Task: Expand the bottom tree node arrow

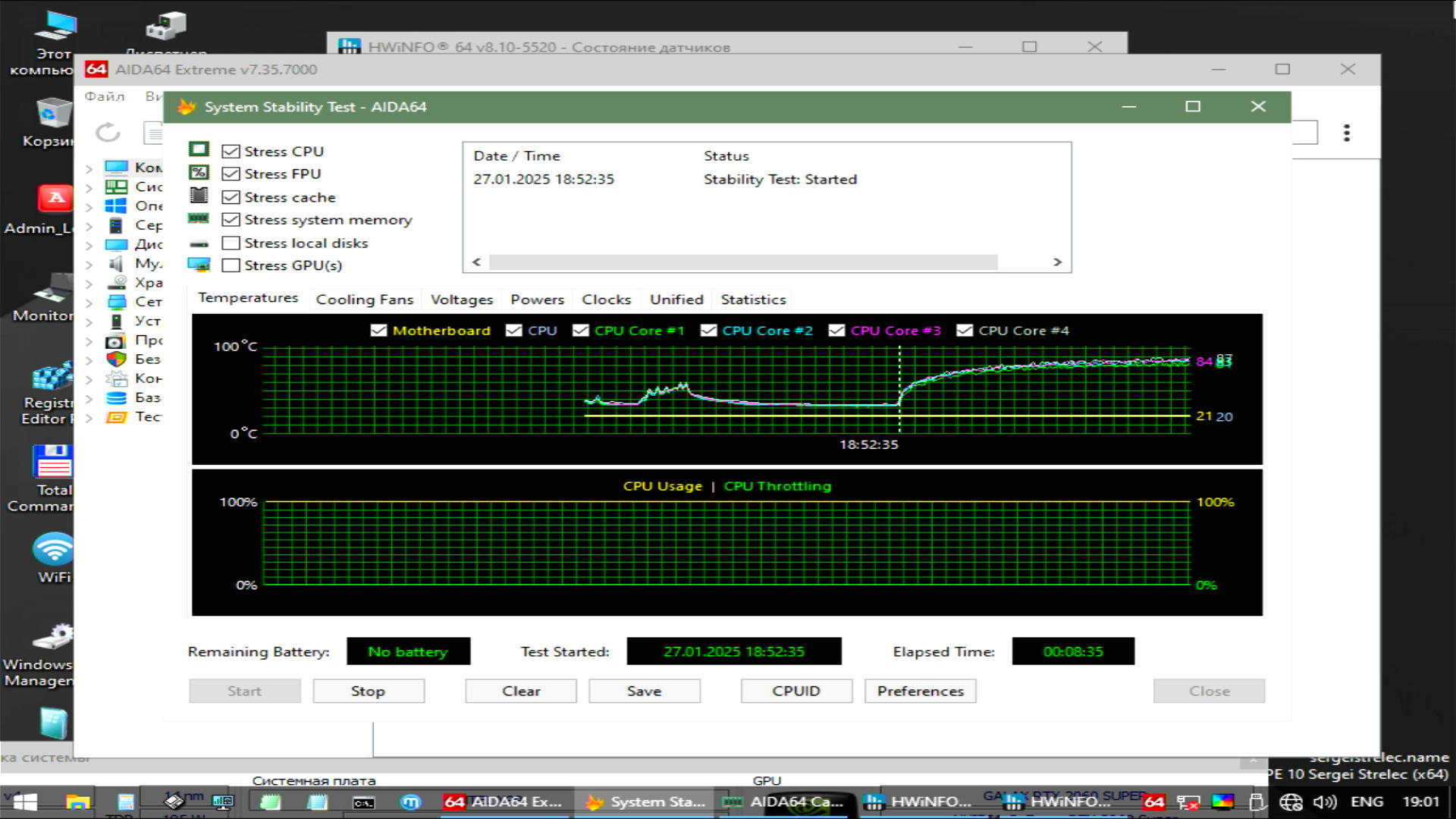Action: [x=89, y=418]
